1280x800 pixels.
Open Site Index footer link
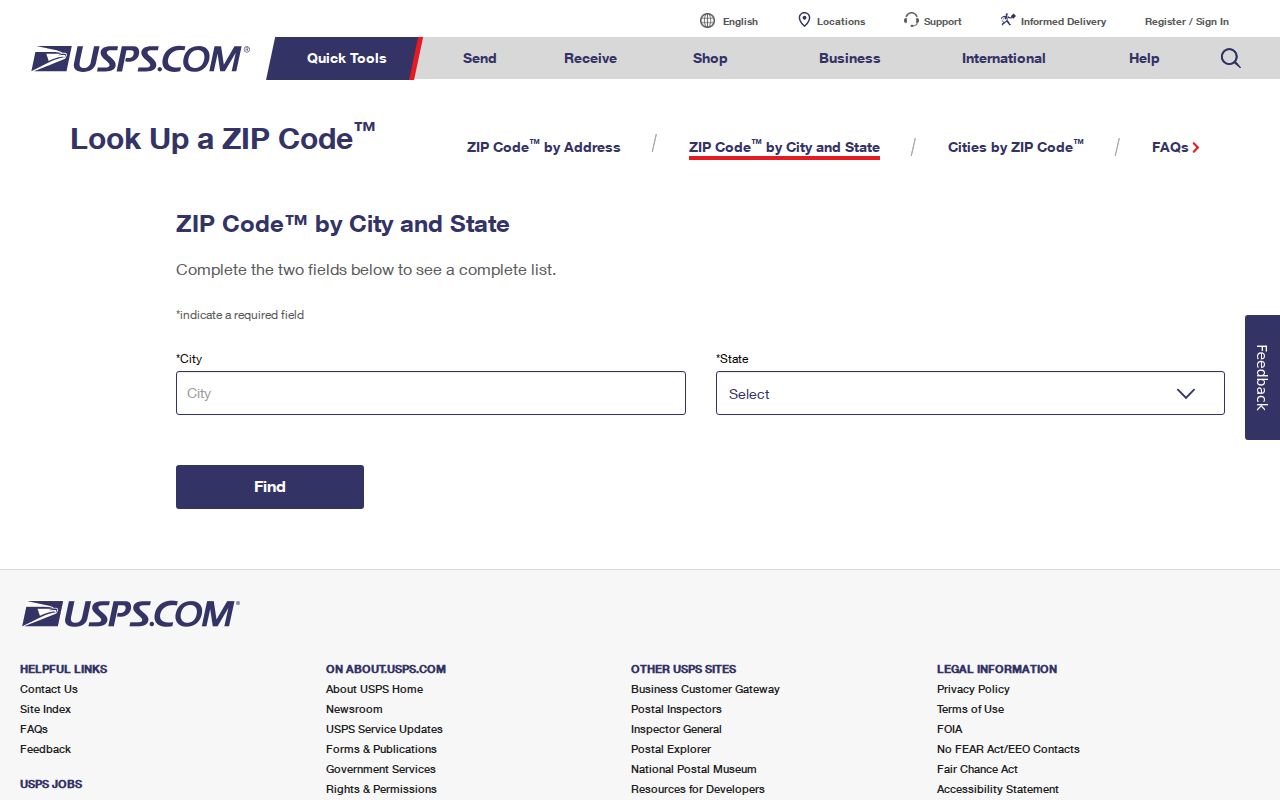click(45, 709)
